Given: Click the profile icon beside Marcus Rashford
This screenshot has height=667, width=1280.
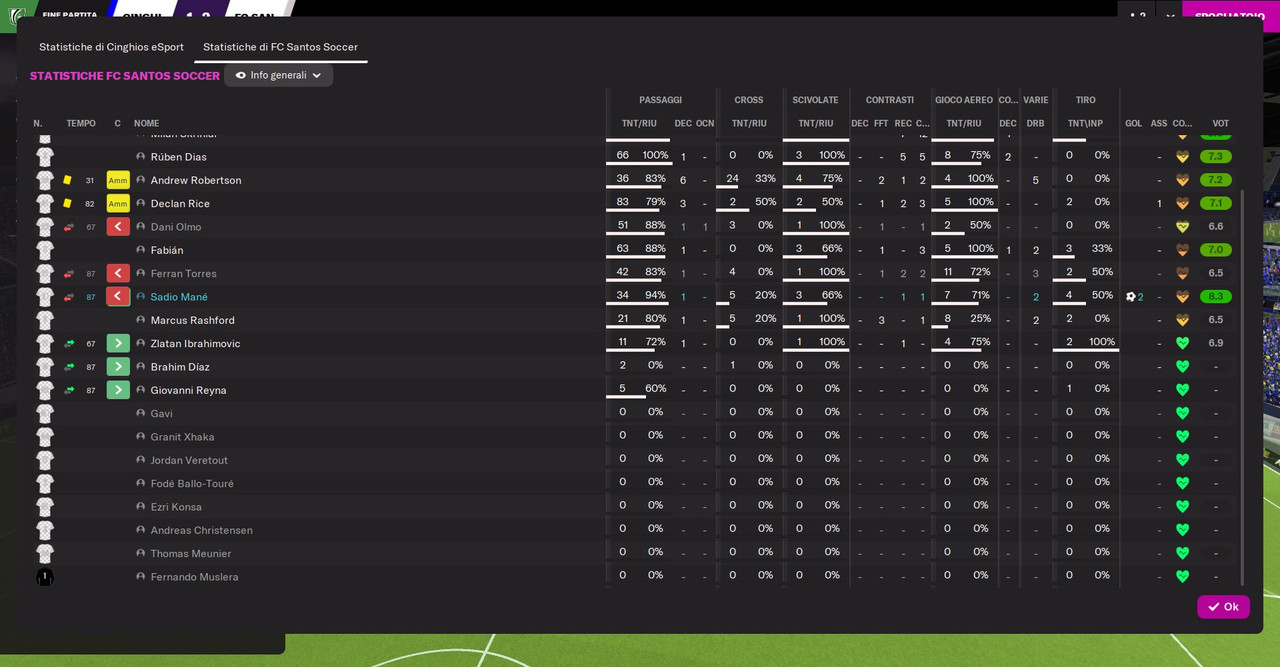Looking at the screenshot, I should pyautogui.click(x=141, y=320).
